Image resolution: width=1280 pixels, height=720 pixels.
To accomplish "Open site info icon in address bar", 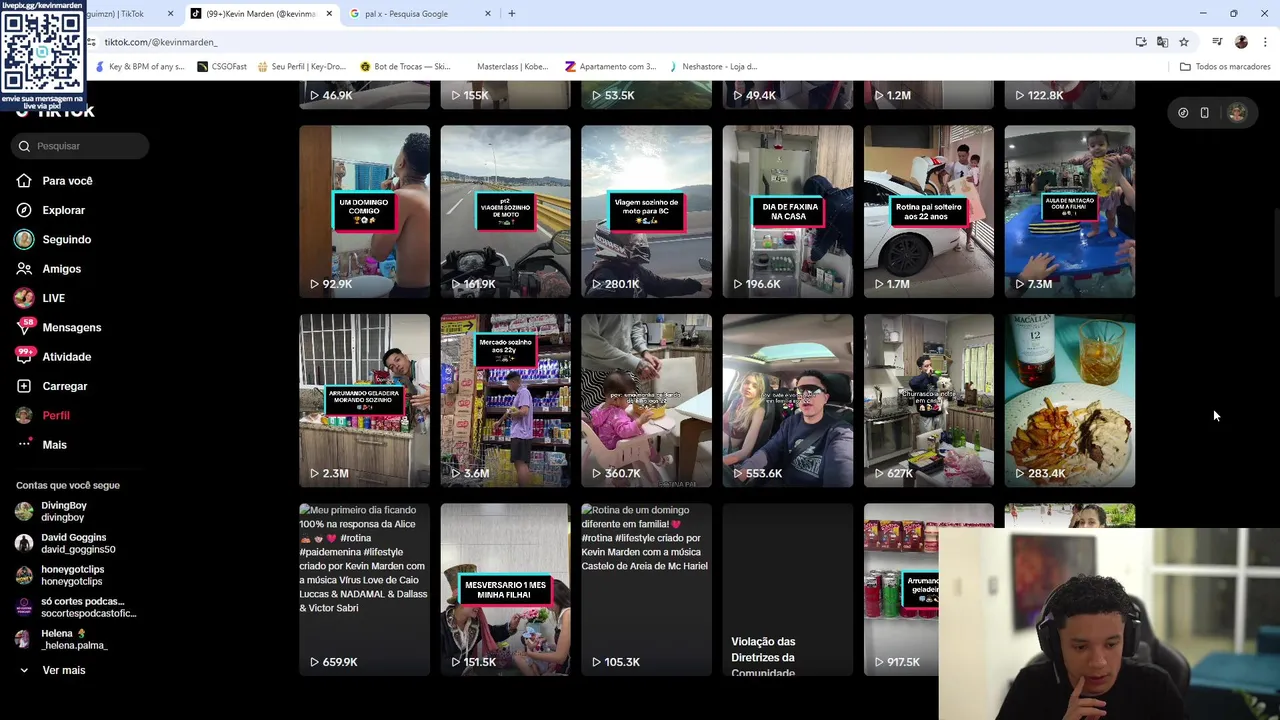I will (91, 42).
